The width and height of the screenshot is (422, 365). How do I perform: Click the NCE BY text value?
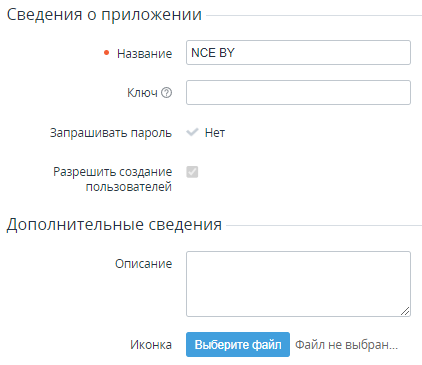click(x=213, y=53)
